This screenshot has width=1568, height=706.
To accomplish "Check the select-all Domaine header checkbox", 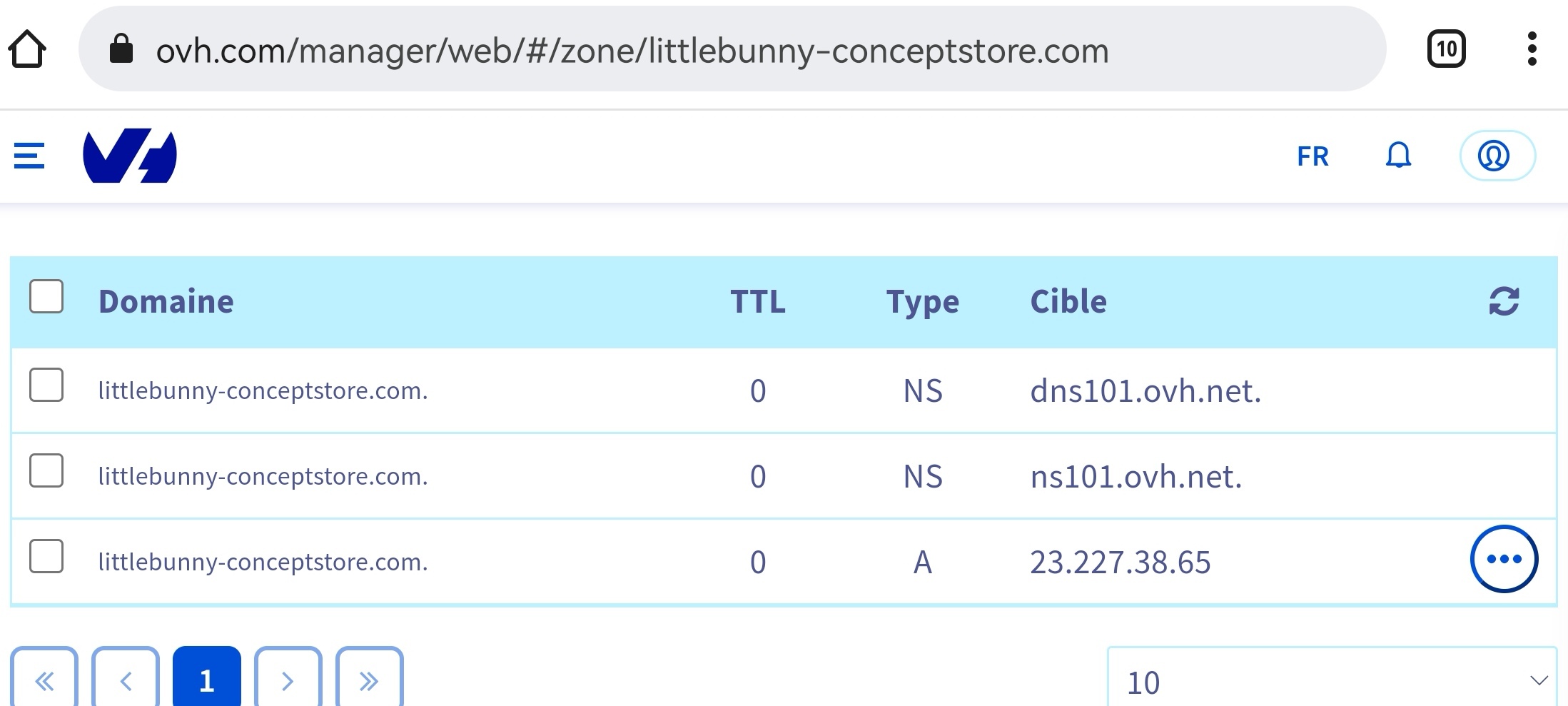I will (x=46, y=296).
